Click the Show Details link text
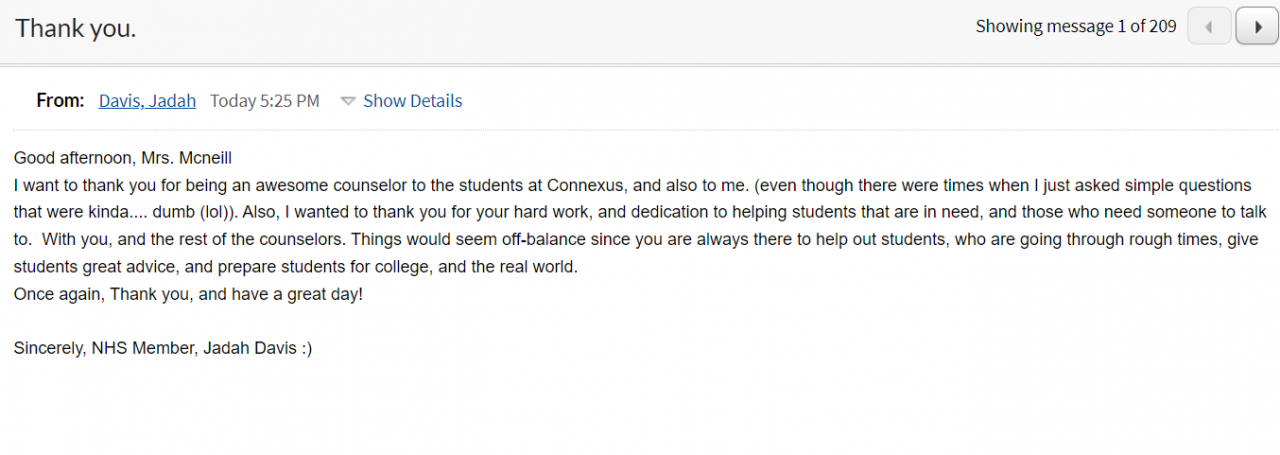Screen dimensions: 1280x455 [412, 101]
